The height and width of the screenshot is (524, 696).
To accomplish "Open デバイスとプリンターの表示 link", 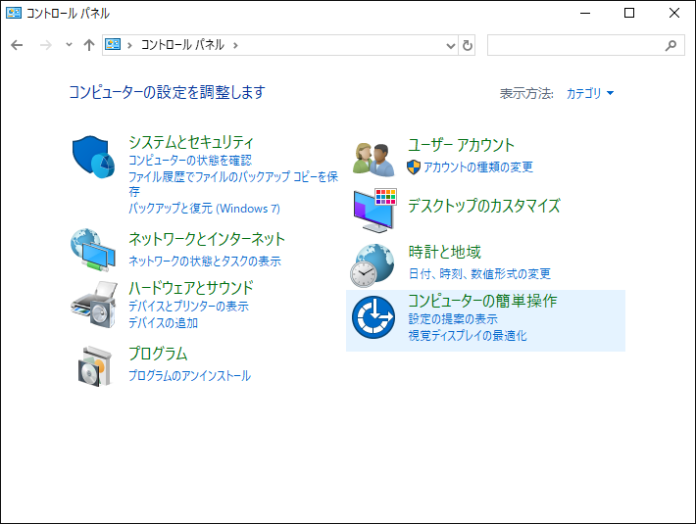I will 188,306.
